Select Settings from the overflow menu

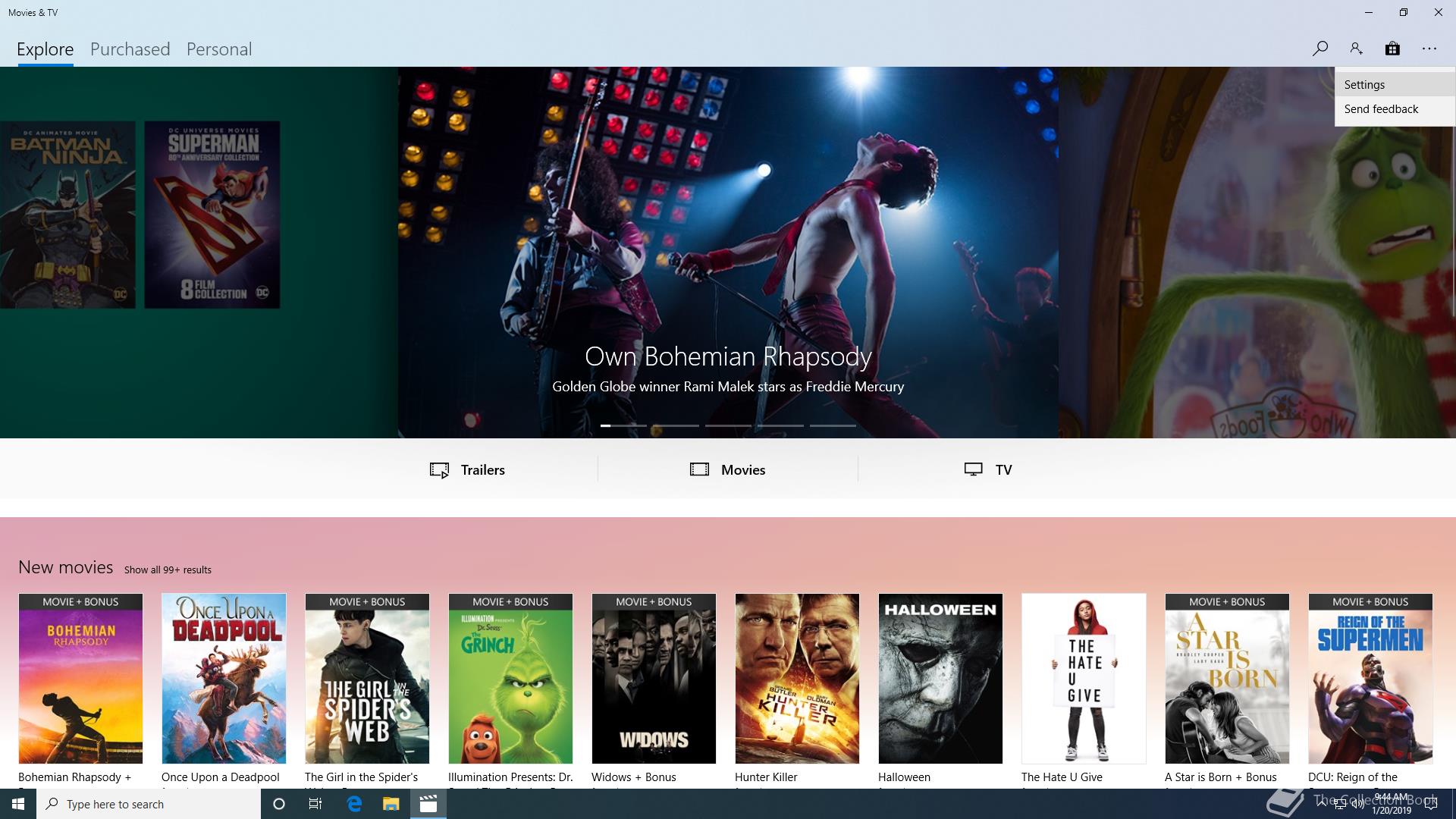(1395, 85)
